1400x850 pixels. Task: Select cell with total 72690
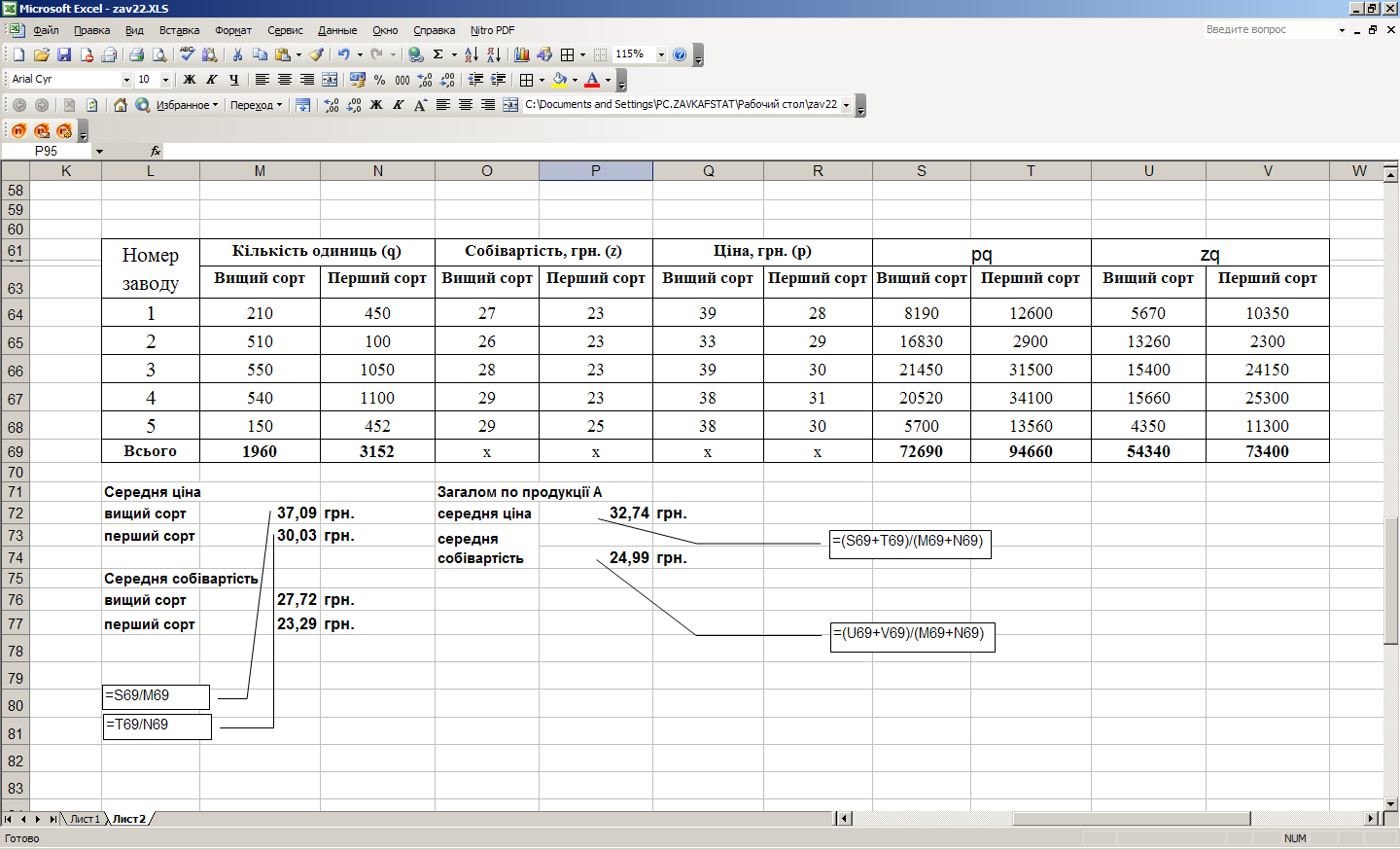click(x=921, y=451)
